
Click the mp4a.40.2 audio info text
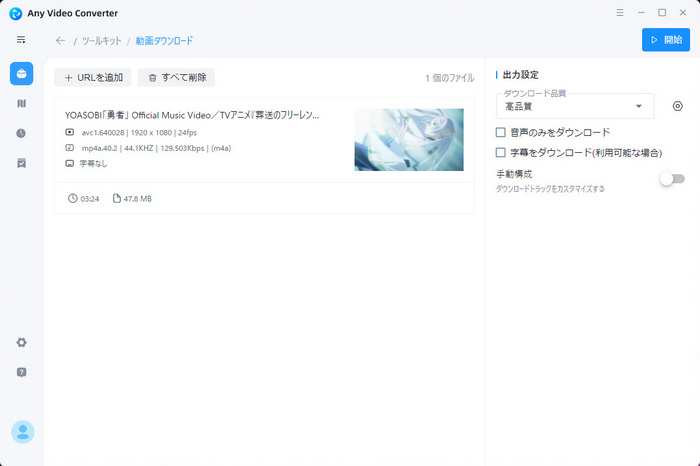(x=156, y=148)
